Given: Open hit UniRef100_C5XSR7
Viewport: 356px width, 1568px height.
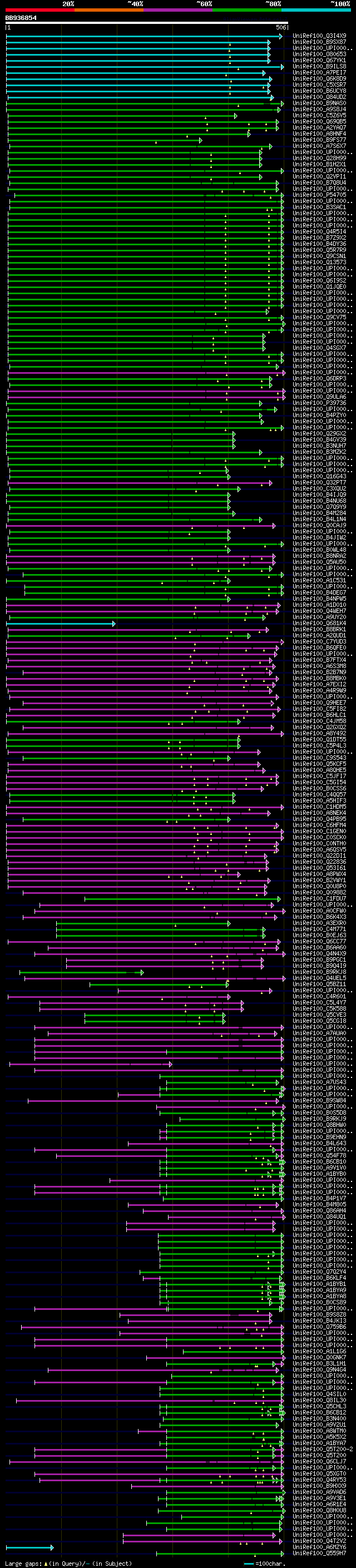Looking at the screenshot, I should [319, 85].
